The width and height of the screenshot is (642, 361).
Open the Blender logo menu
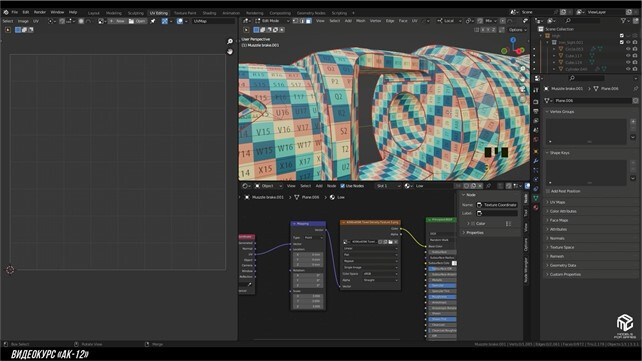point(6,12)
